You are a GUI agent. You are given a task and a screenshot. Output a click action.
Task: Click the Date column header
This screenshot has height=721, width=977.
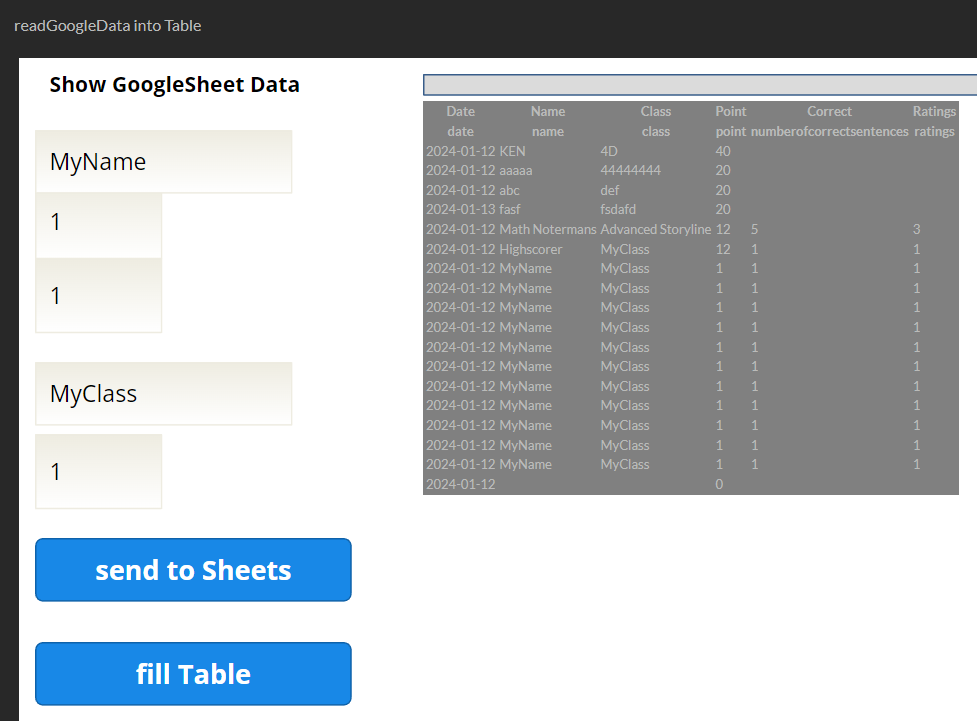[x=460, y=111]
